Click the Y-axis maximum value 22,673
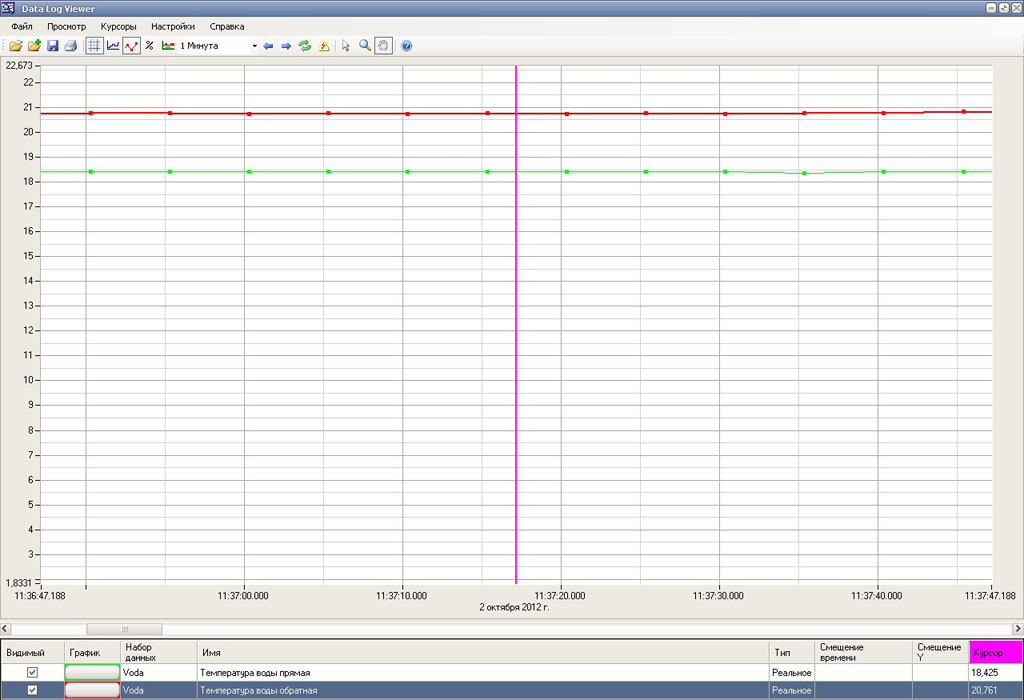This screenshot has width=1024, height=700. tap(19, 65)
